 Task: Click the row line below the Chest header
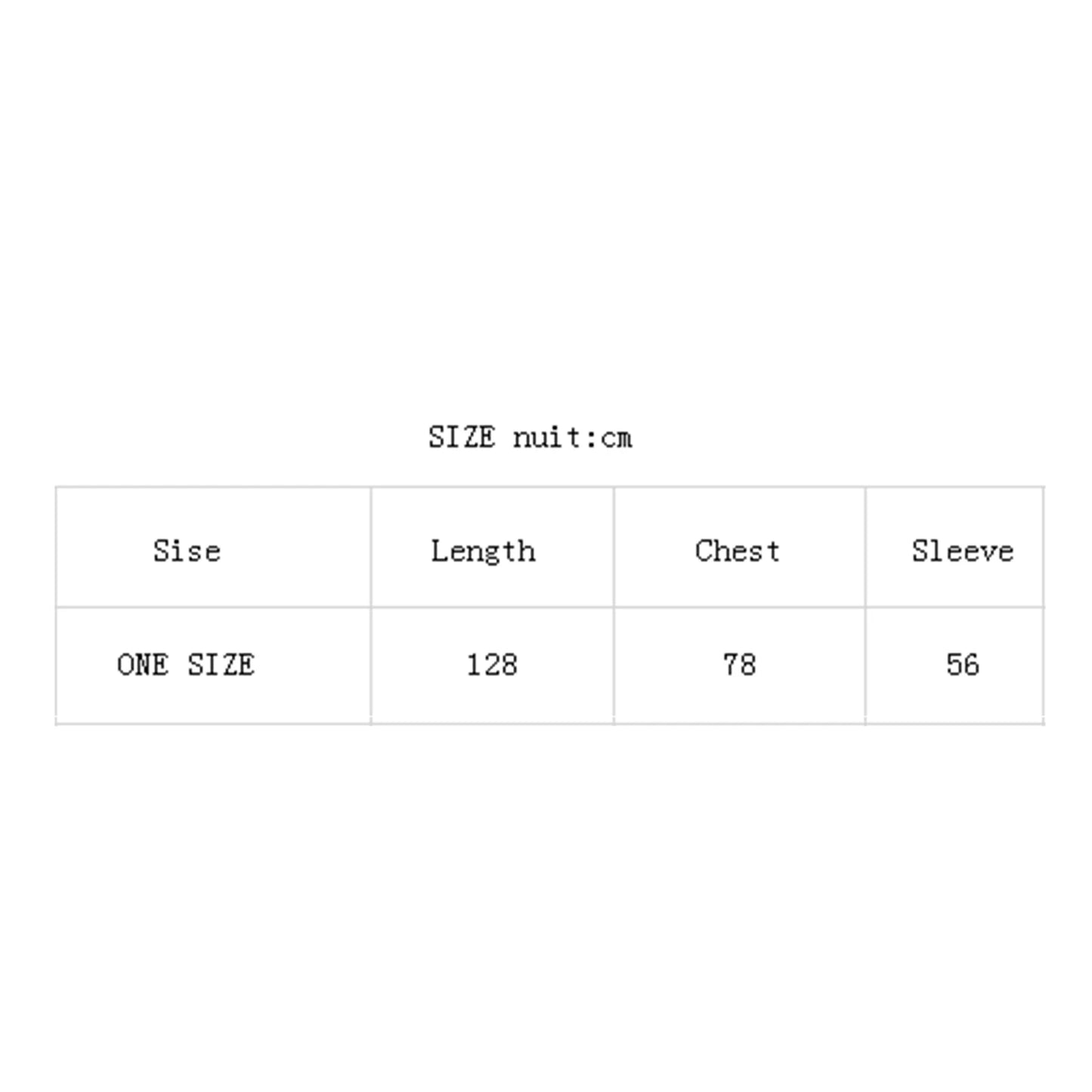pyautogui.click(x=739, y=607)
